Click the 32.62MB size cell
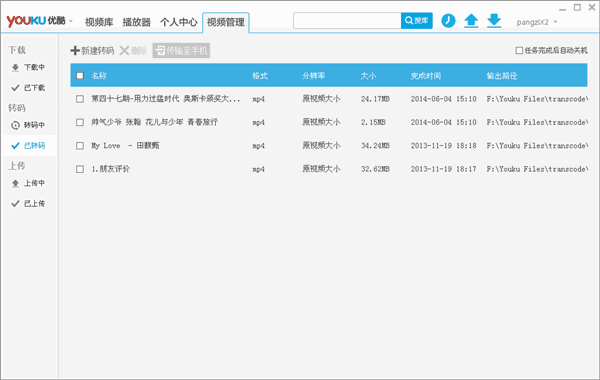The height and width of the screenshot is (380, 600). click(375, 169)
